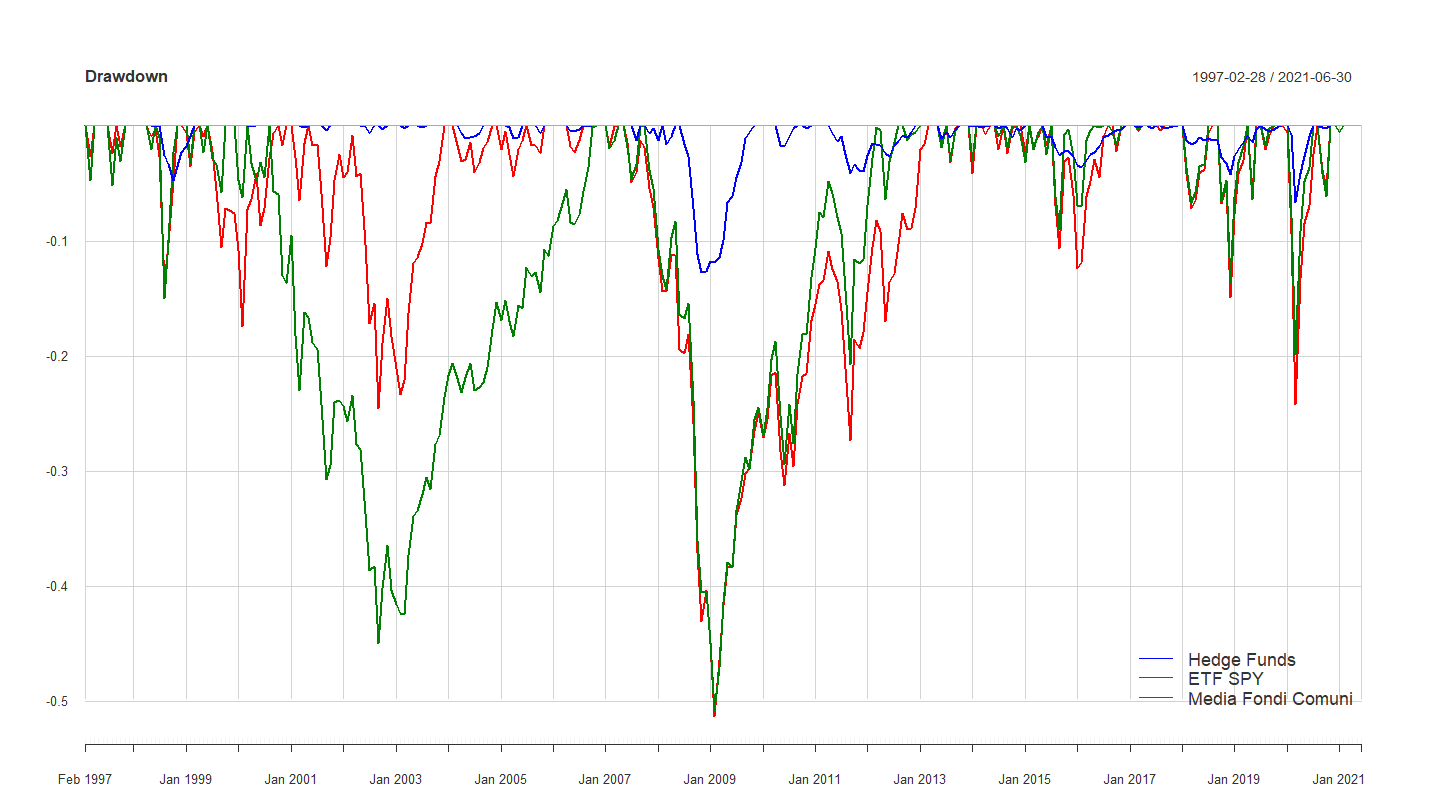This screenshot has width=1447, height=796.
Task: Click the Jan 2007 x-axis label
Action: coord(605,779)
